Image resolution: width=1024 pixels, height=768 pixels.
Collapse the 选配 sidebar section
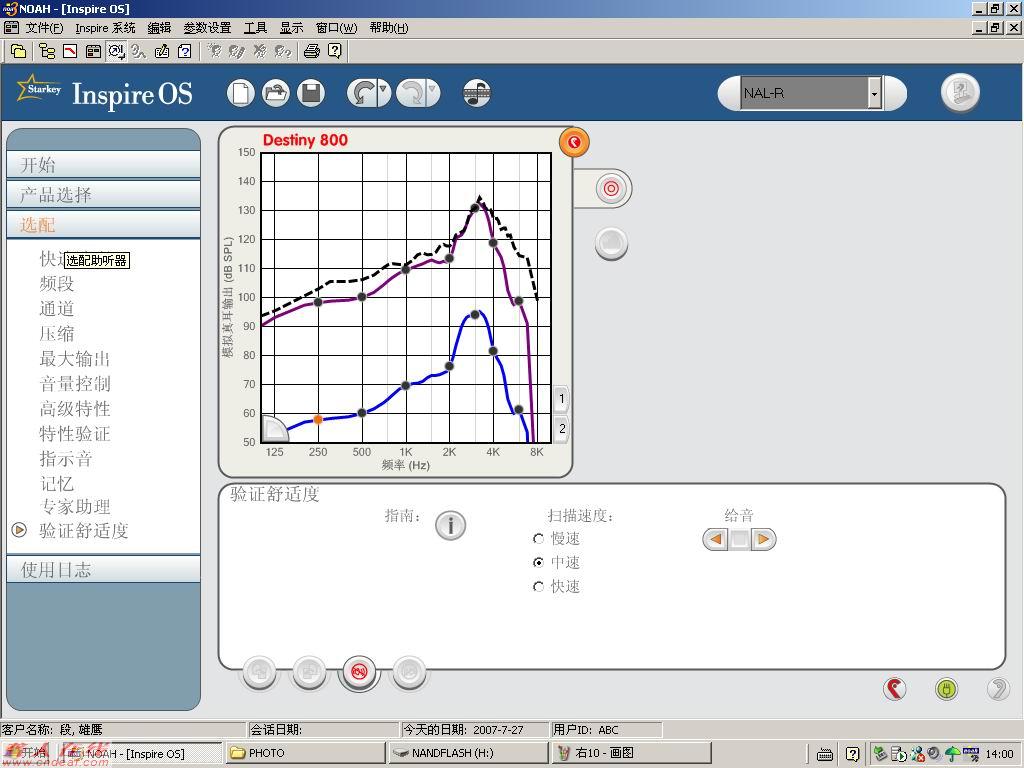click(x=103, y=225)
